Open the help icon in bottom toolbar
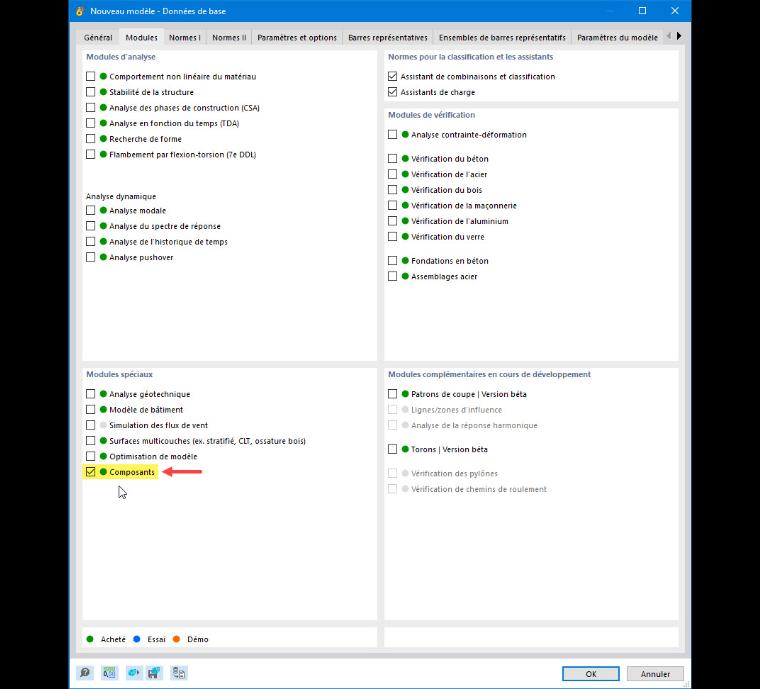This screenshot has width=760, height=689. [85, 673]
